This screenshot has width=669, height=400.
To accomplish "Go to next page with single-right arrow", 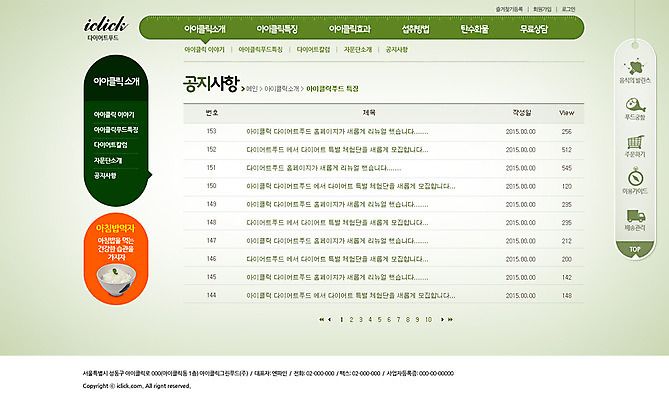I will click(x=442, y=319).
